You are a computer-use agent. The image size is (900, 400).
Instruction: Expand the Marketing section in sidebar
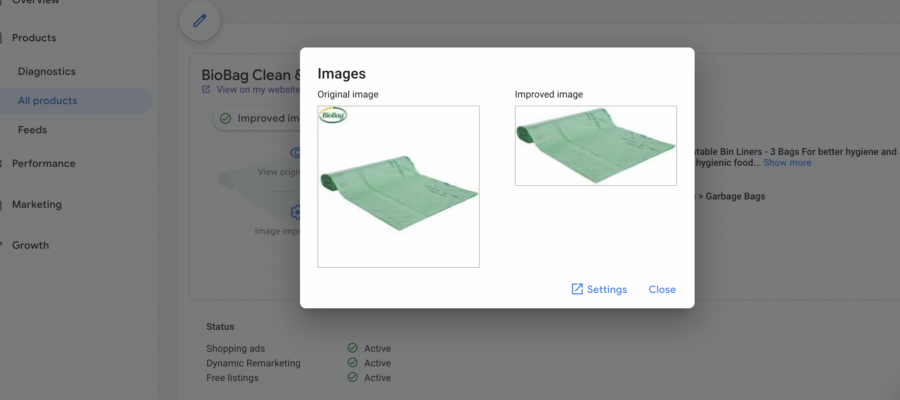click(x=36, y=204)
